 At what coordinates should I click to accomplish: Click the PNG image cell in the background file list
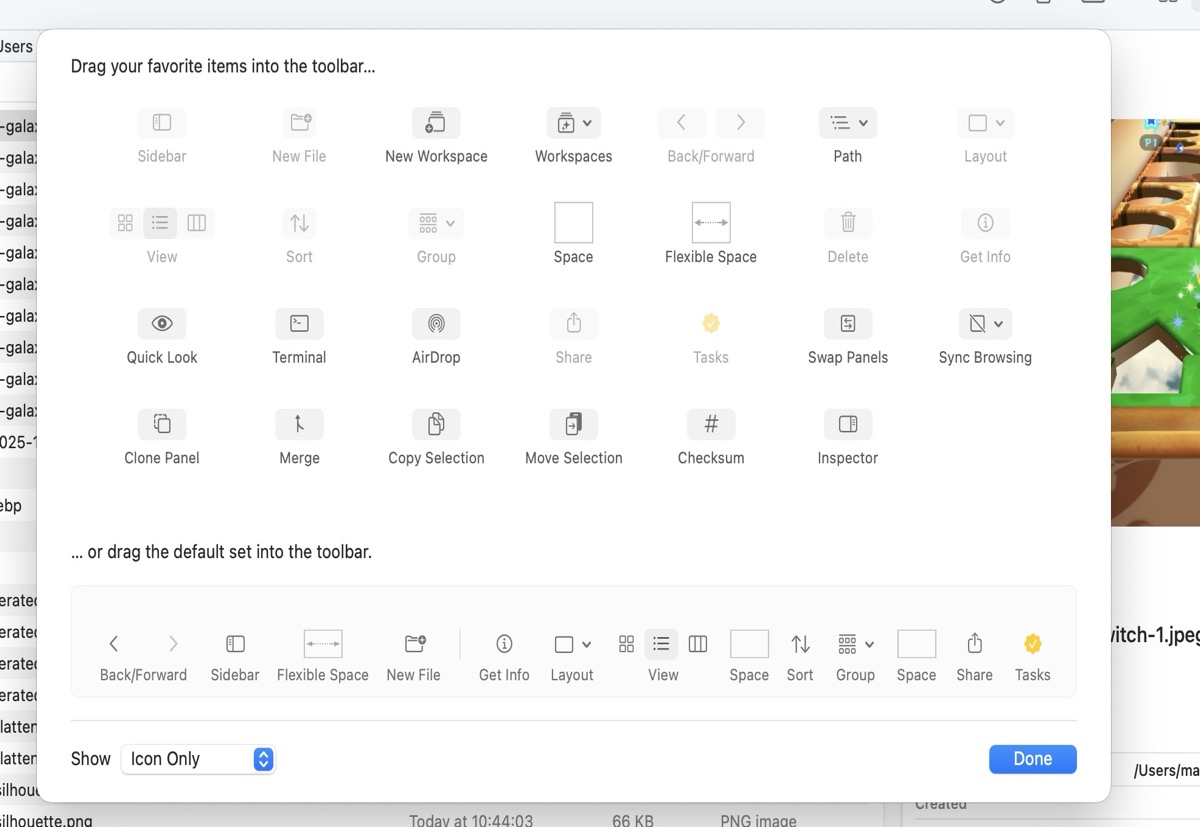(x=759, y=821)
